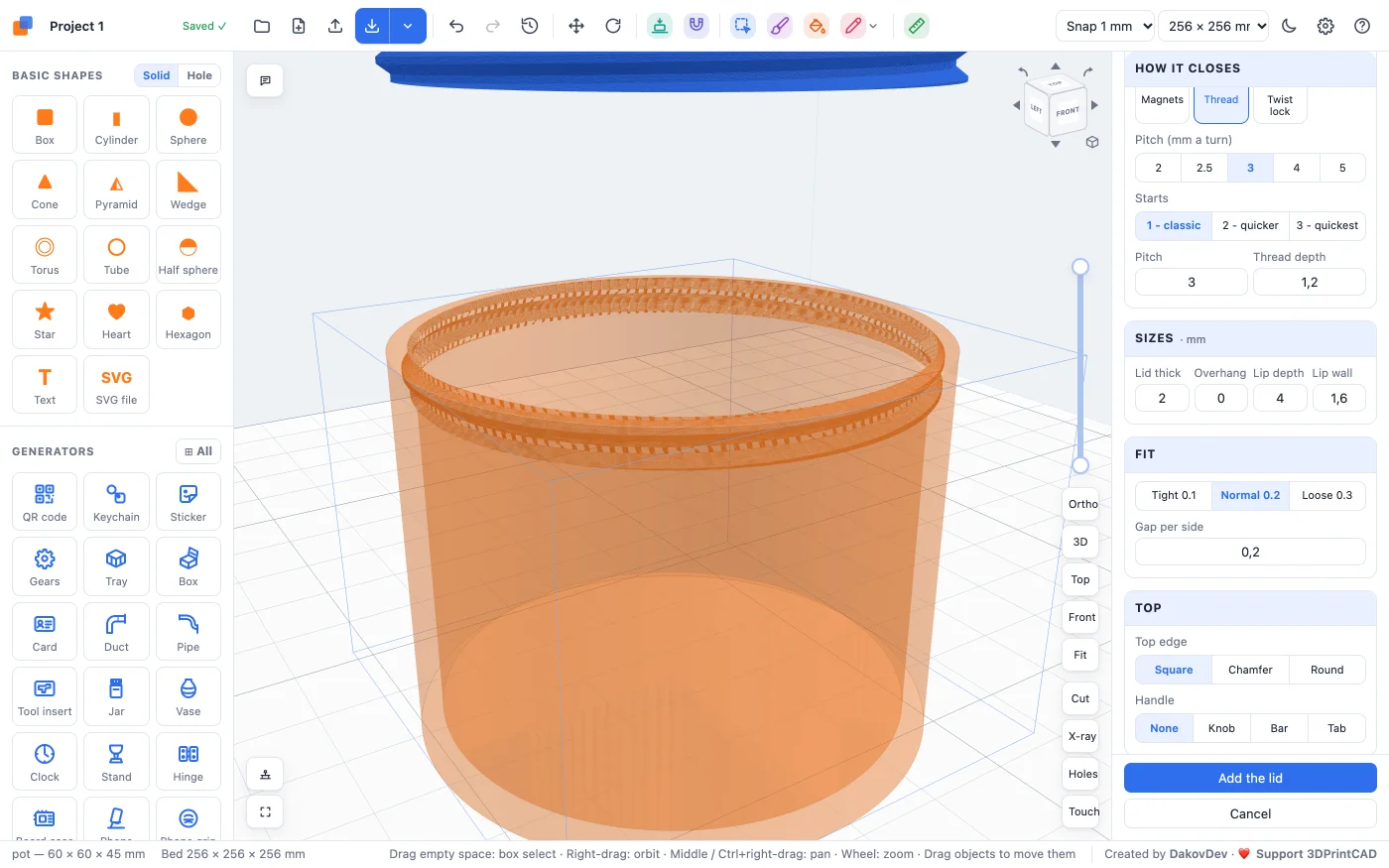Open the Gears generator

tap(45, 558)
